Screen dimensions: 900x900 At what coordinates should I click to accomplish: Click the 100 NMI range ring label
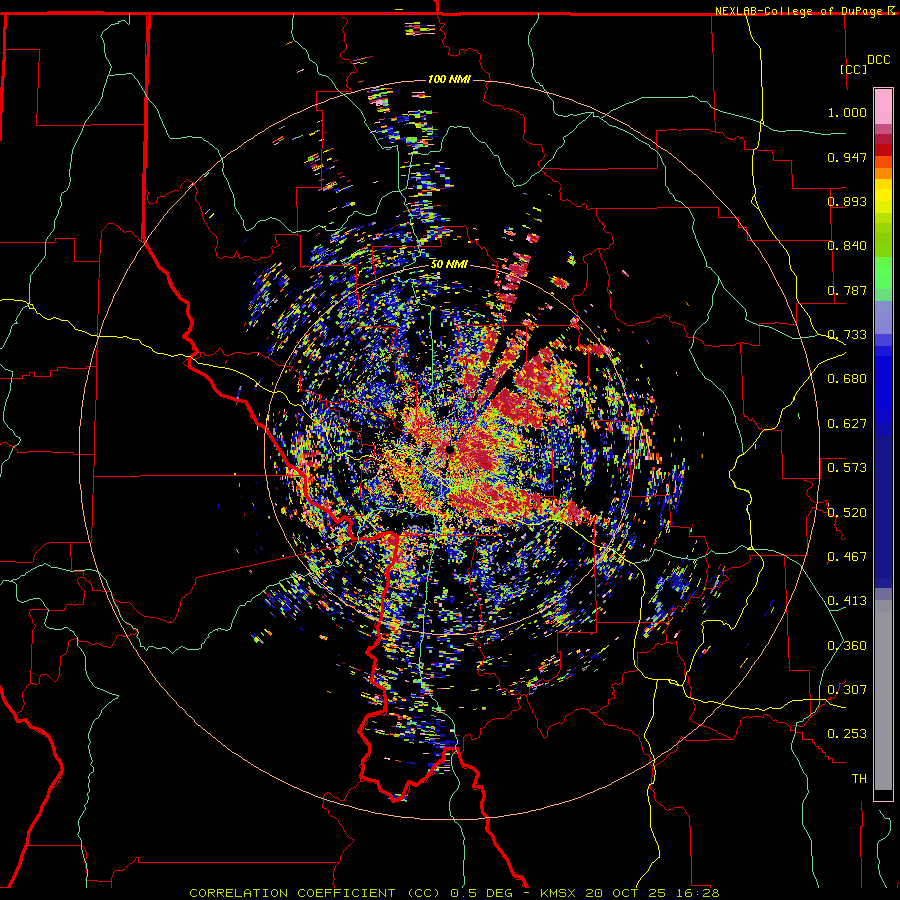click(x=449, y=79)
